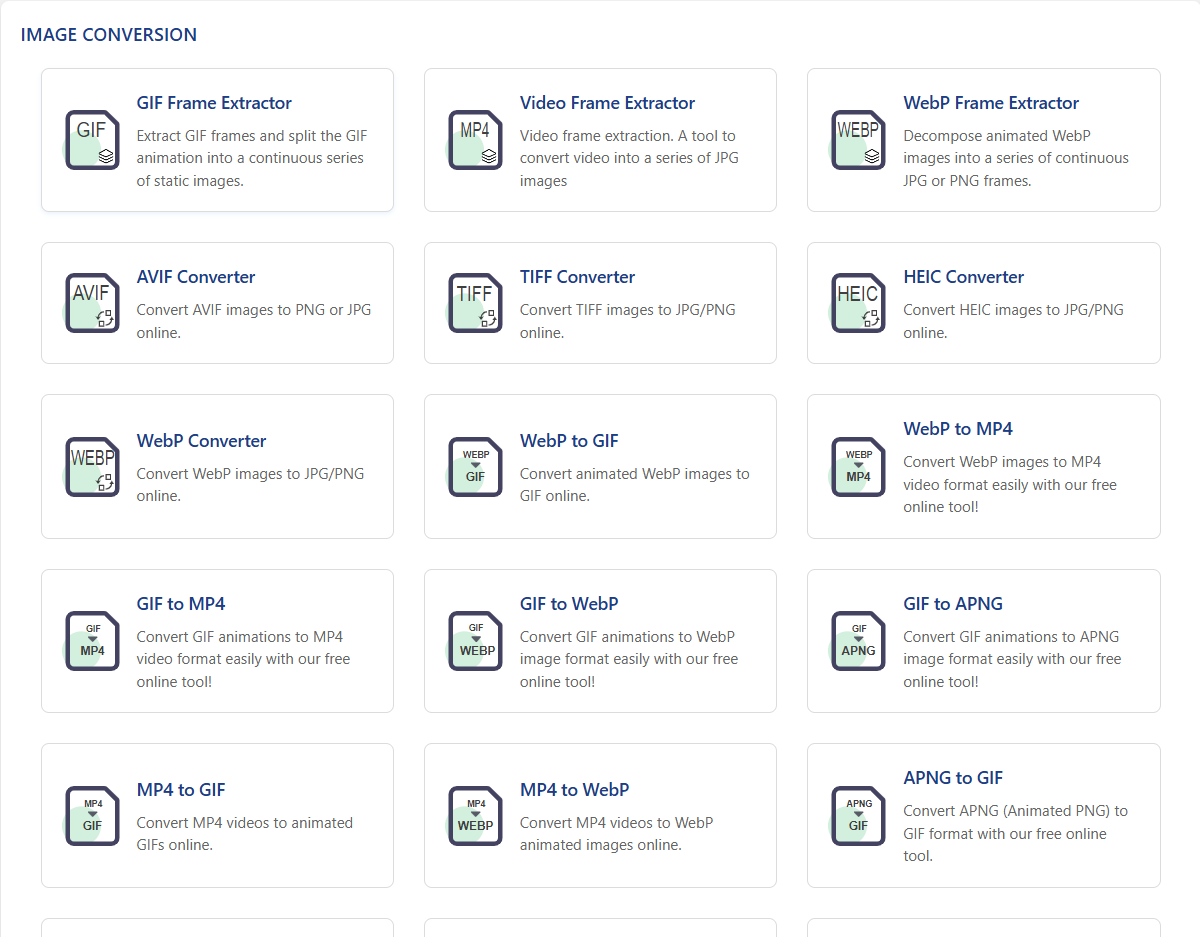Open the WebP to GIF title
The image size is (1200, 937).
point(569,441)
